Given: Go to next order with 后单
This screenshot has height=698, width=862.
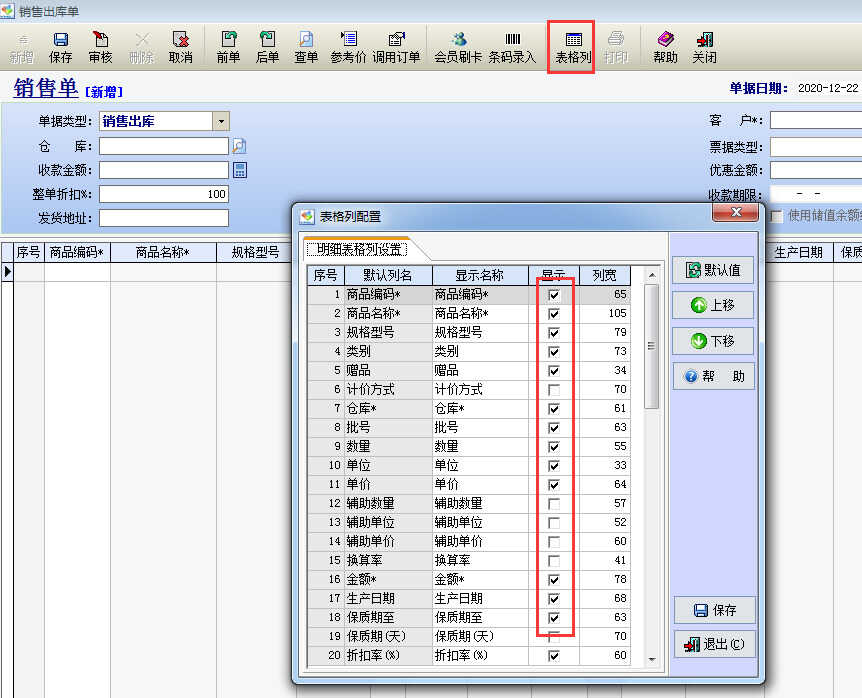Looking at the screenshot, I should click(x=268, y=47).
